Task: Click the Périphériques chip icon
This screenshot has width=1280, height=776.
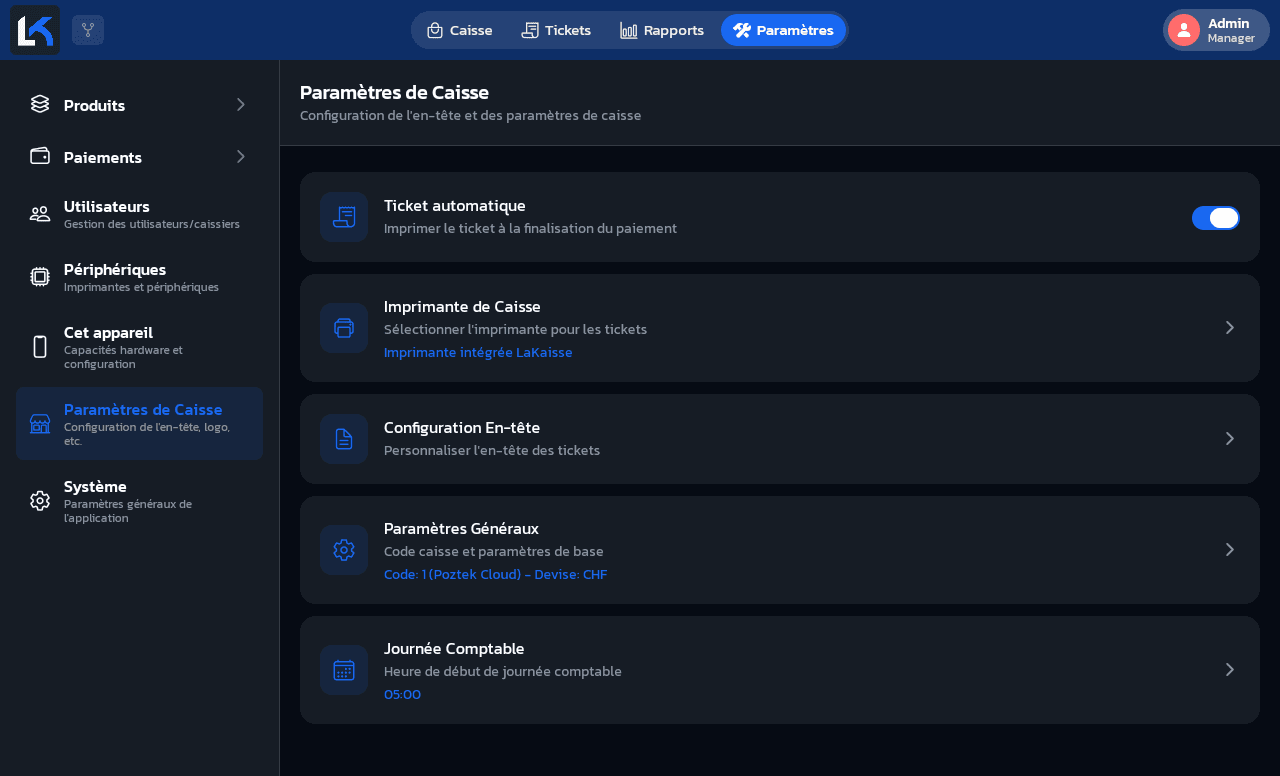Action: (x=40, y=277)
